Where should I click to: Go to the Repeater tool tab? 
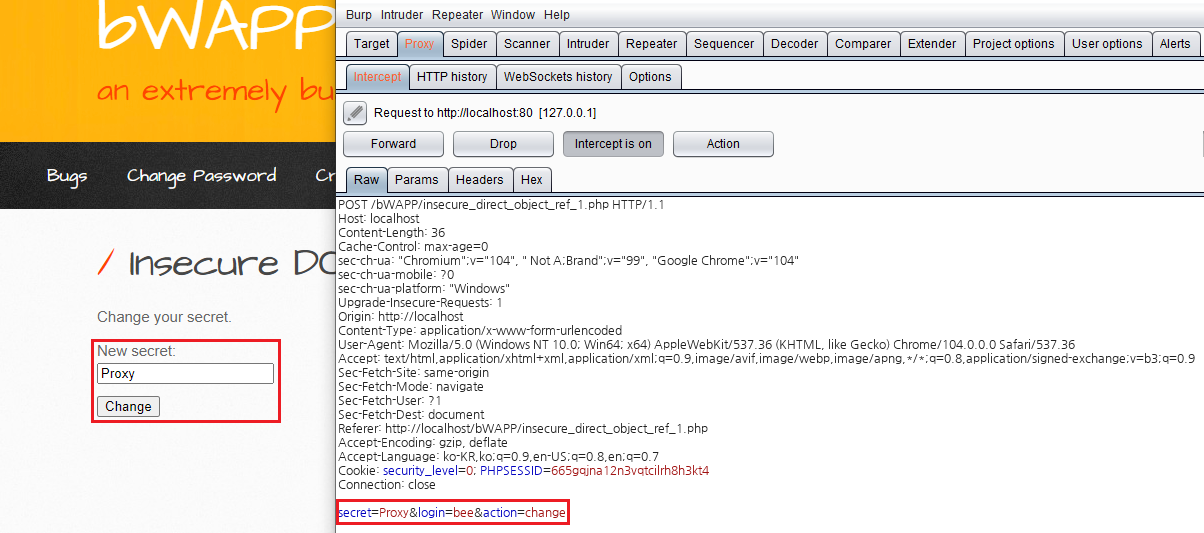(x=651, y=44)
